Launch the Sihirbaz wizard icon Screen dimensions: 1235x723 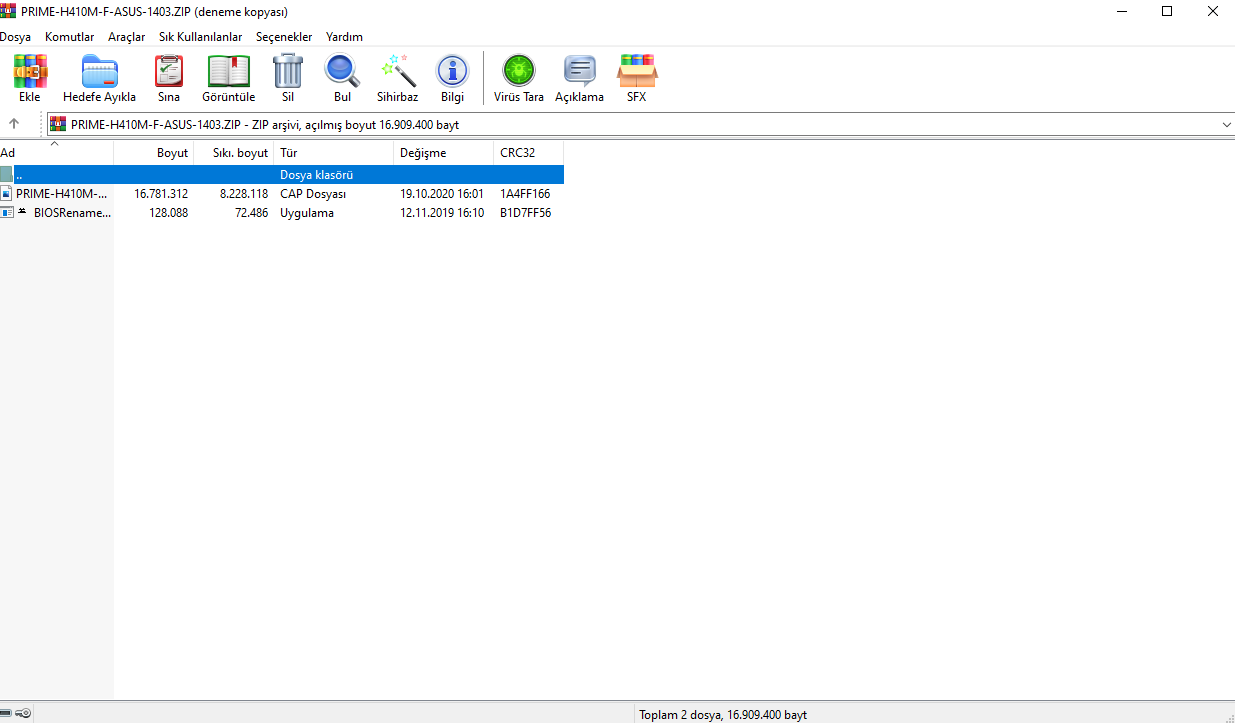[x=397, y=72]
